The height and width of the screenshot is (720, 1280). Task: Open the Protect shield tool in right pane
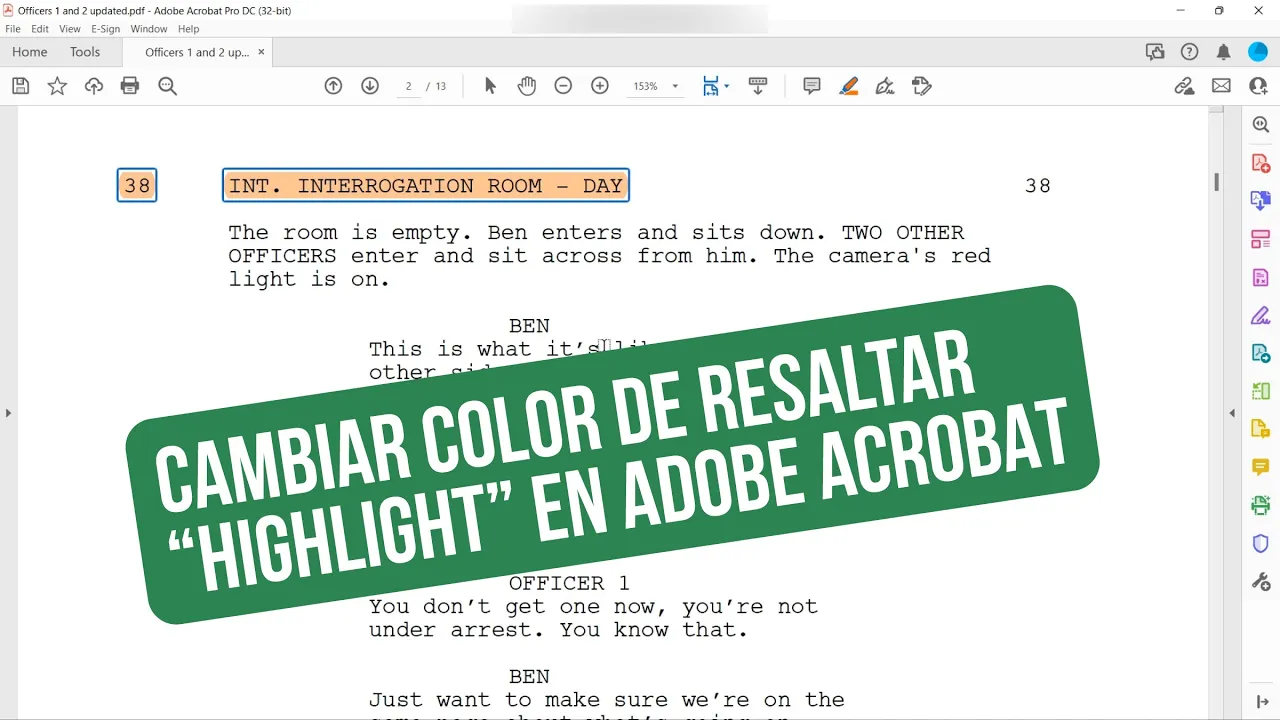pyautogui.click(x=1260, y=544)
